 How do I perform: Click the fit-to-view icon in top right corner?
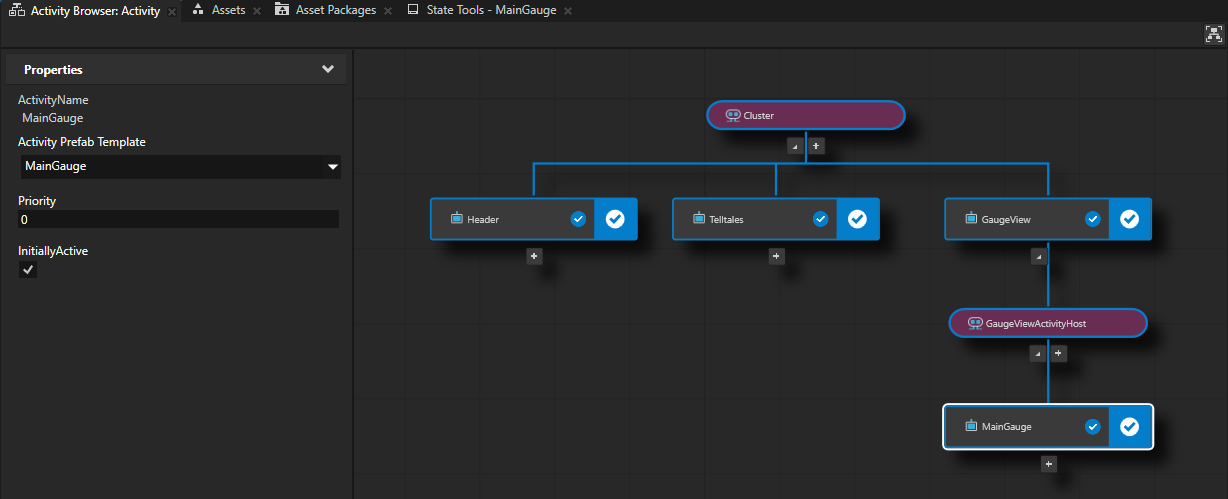[x=1213, y=34]
